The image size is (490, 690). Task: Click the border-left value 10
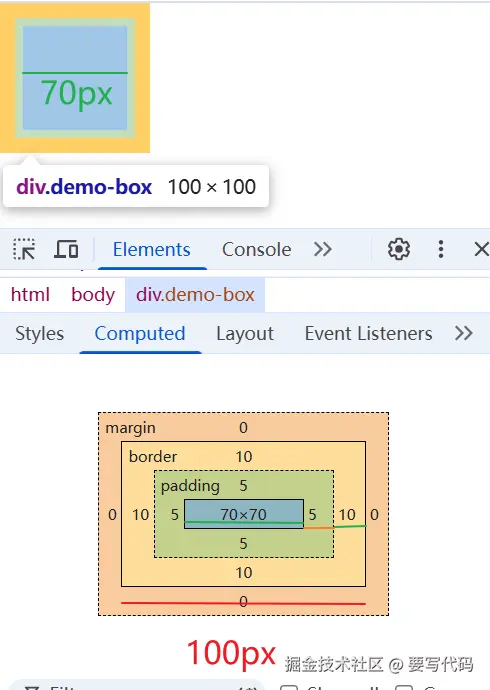(141, 514)
